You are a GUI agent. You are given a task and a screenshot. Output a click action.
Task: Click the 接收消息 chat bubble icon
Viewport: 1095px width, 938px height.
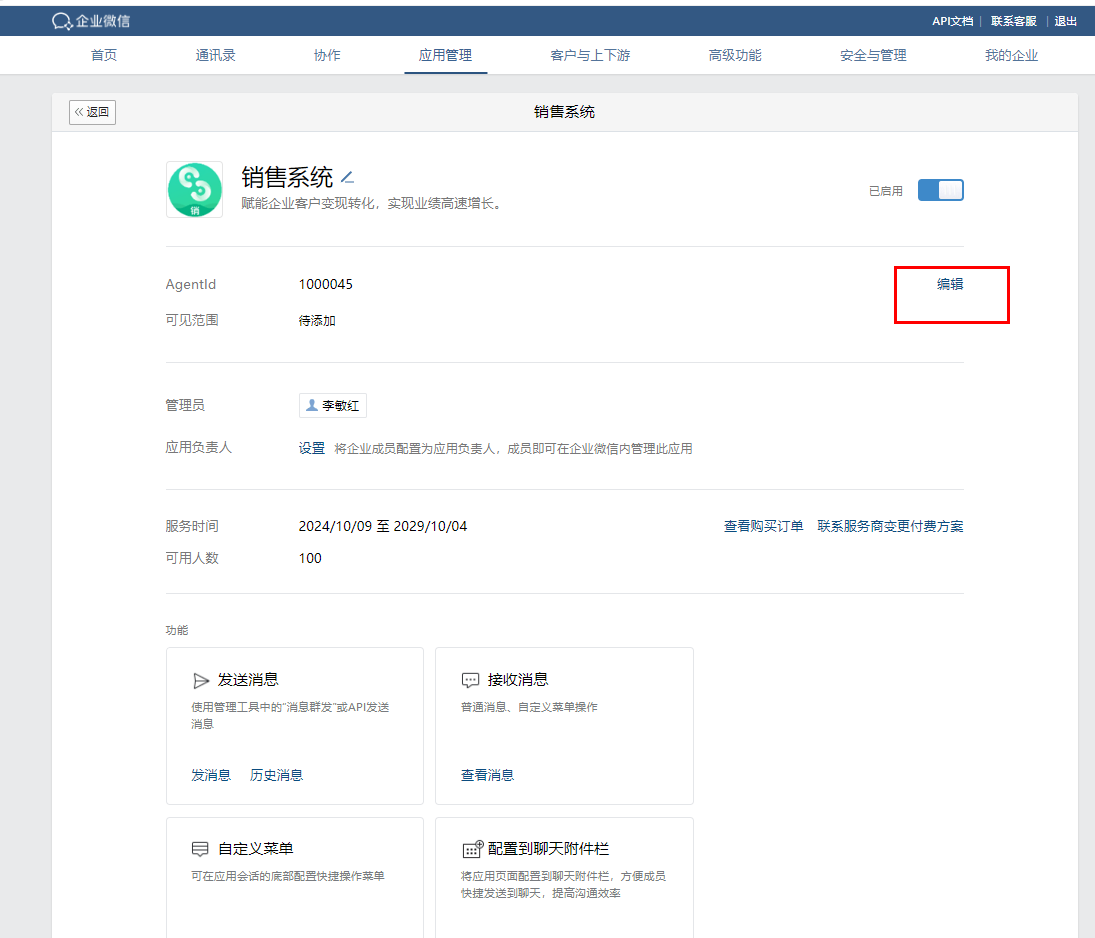point(470,680)
